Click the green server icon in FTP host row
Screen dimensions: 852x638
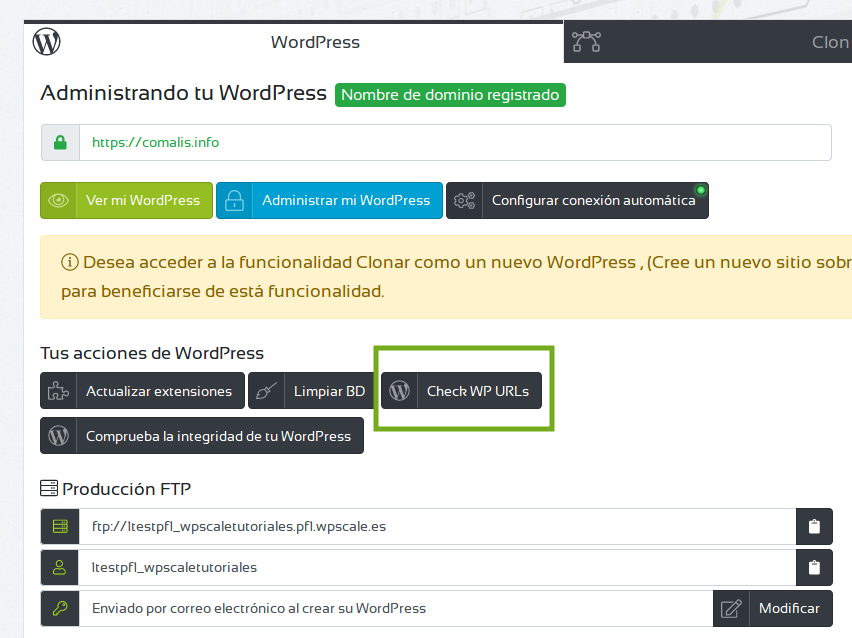coord(60,527)
